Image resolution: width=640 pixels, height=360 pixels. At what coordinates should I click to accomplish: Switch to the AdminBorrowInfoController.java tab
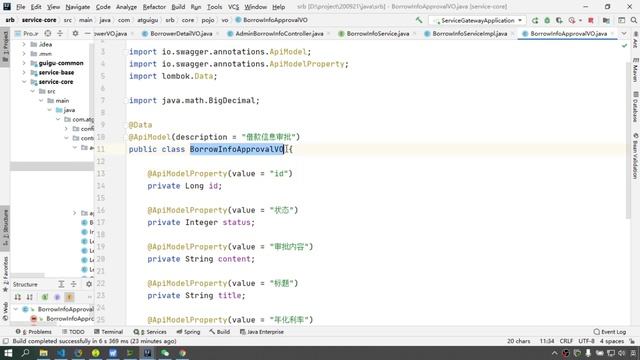pos(279,33)
